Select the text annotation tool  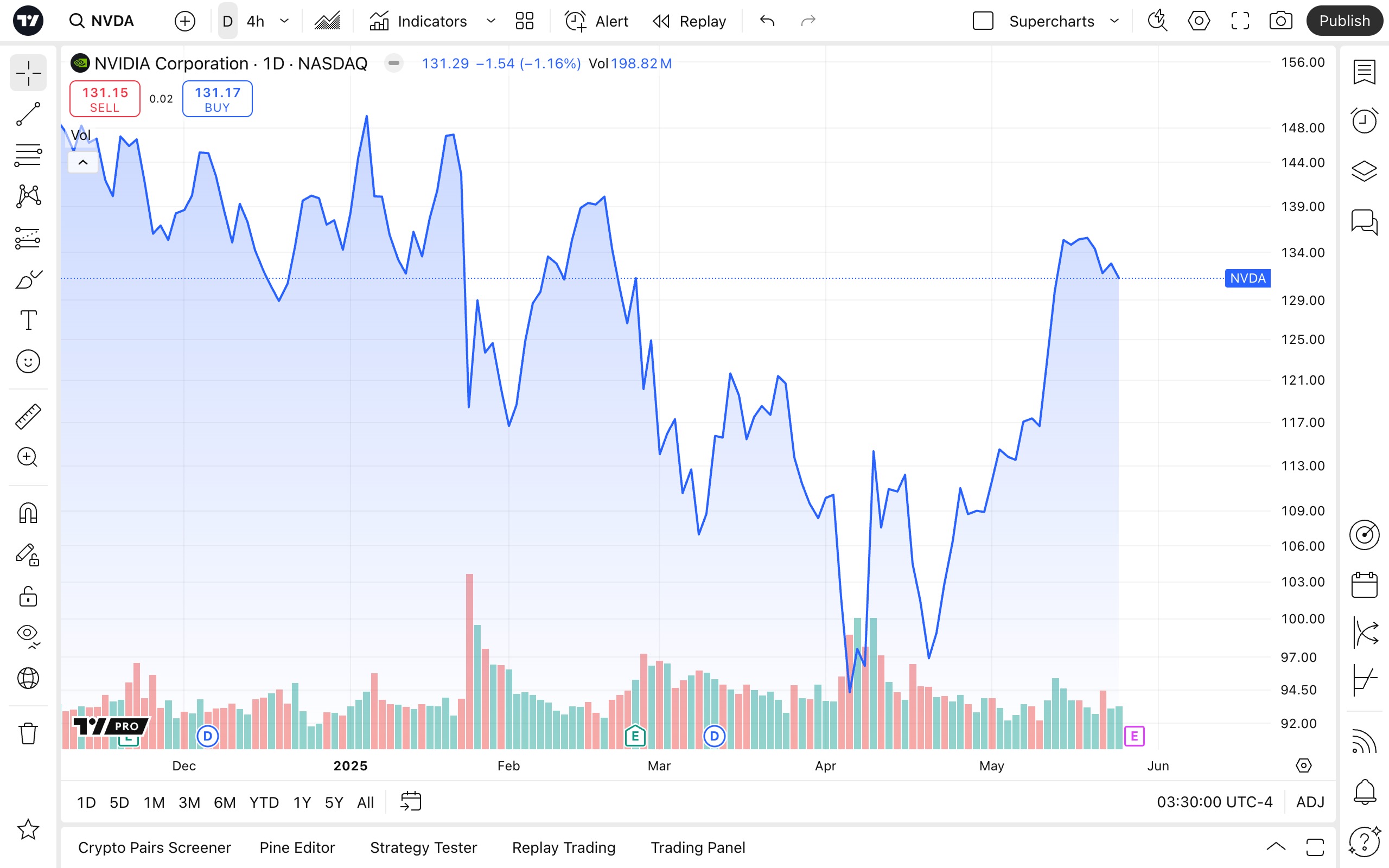(28, 320)
